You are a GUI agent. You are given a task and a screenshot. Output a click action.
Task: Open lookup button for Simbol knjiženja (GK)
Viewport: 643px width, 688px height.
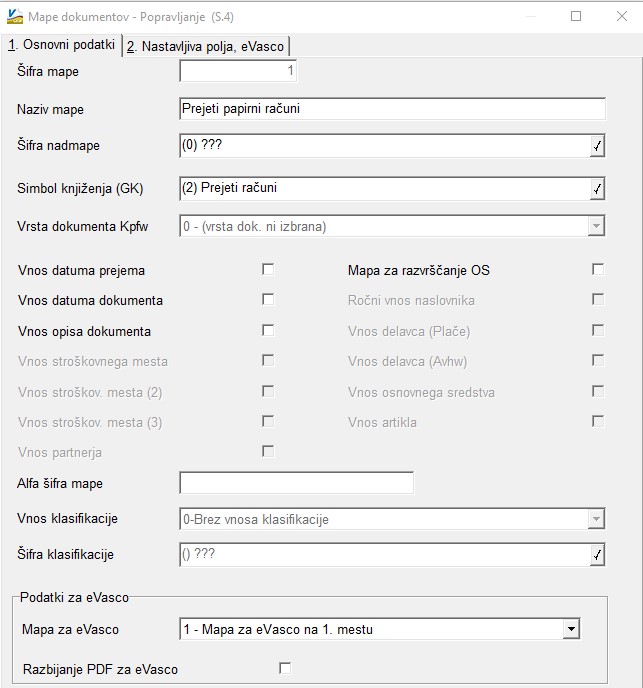(597, 189)
